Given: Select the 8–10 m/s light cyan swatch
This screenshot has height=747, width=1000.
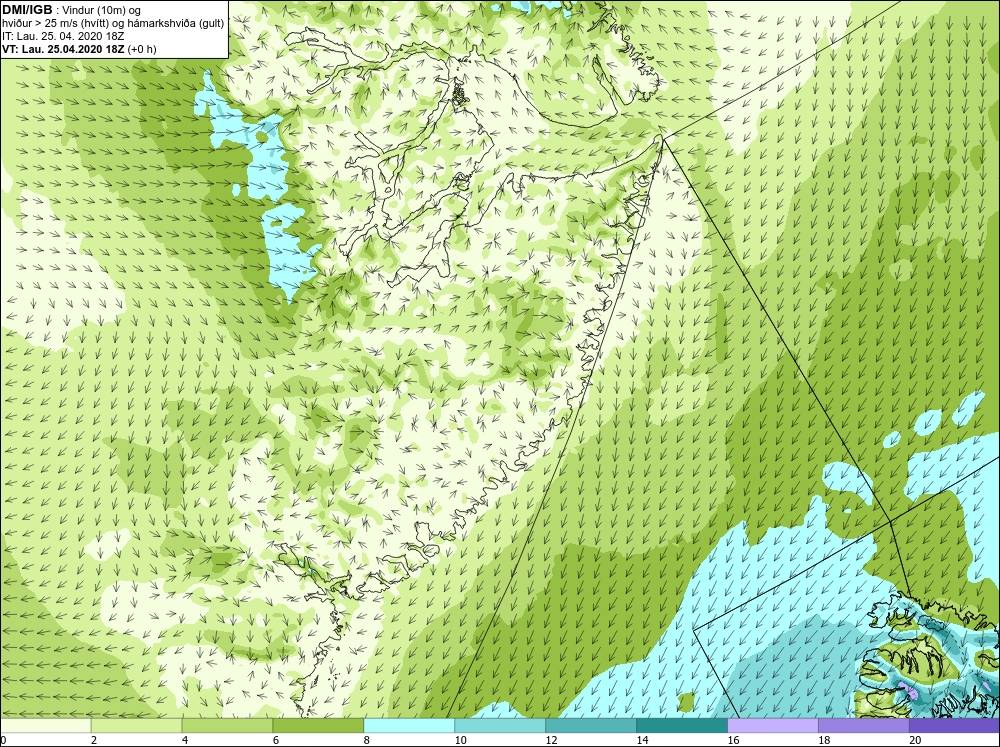Looking at the screenshot, I should pos(409,726).
